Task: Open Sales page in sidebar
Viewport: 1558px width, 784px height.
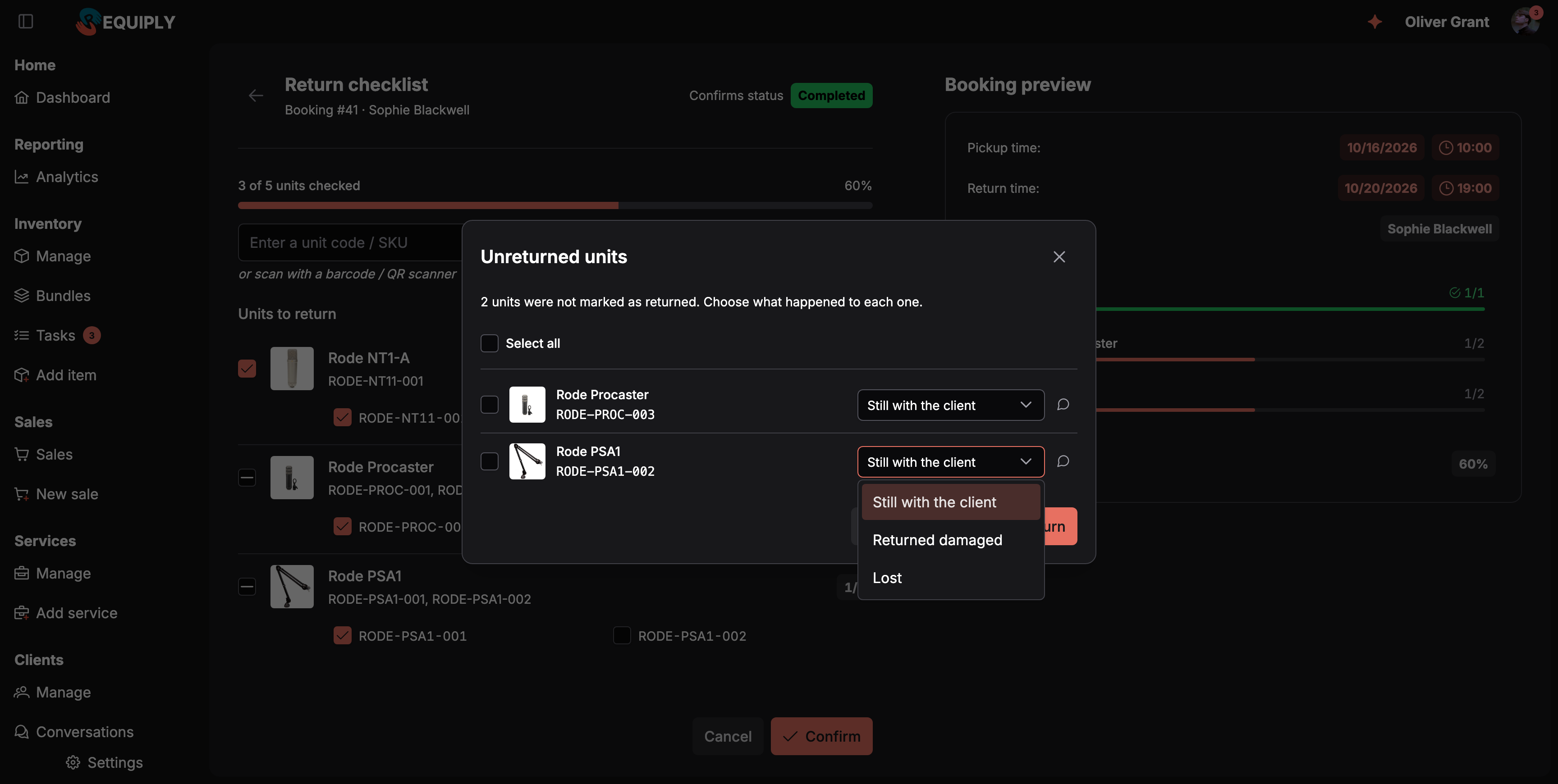Action: 44,454
